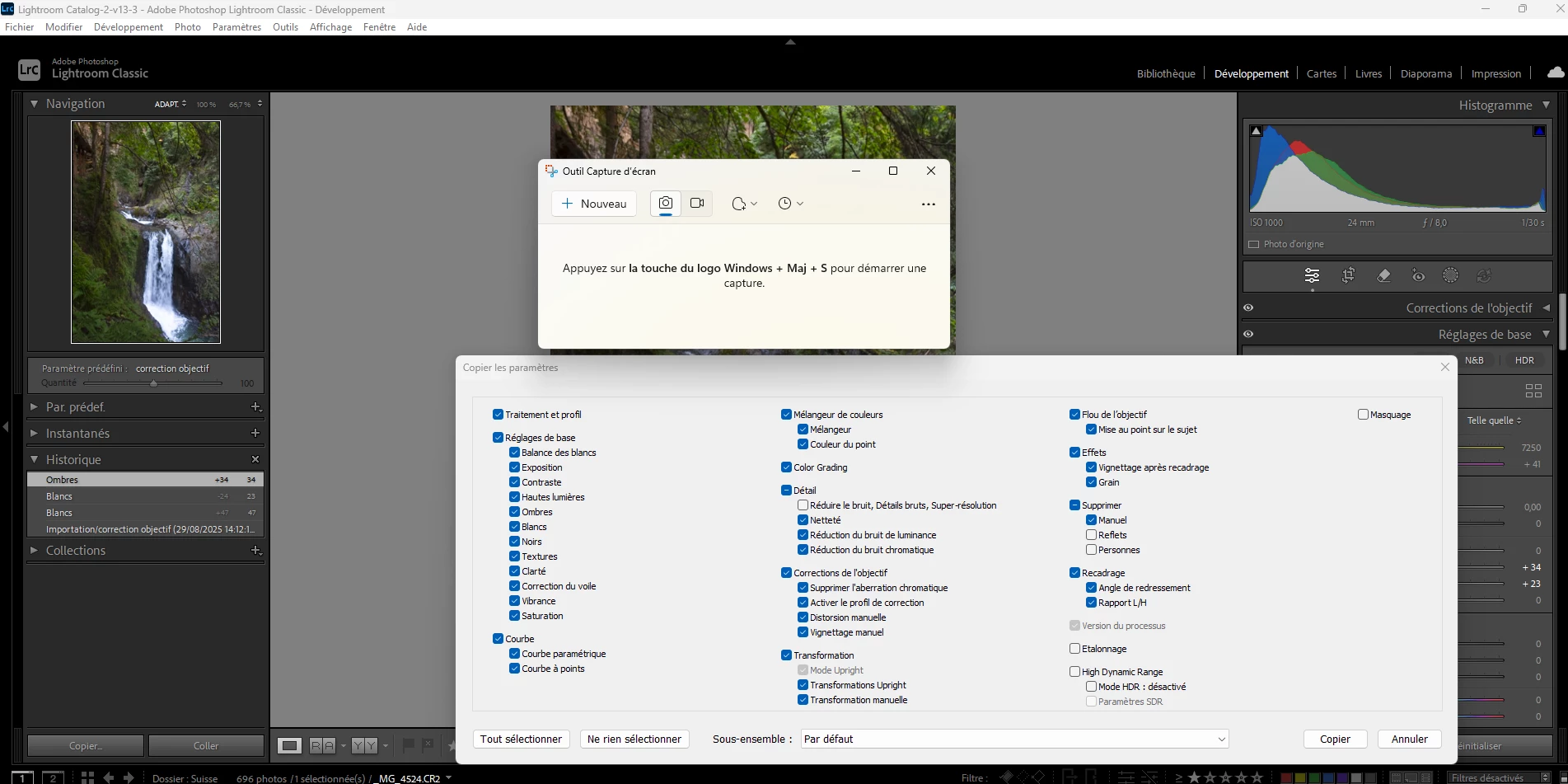1568x784 pixels.
Task: Check Réduire le bruit, Détails bruts checkbox
Action: [803, 505]
